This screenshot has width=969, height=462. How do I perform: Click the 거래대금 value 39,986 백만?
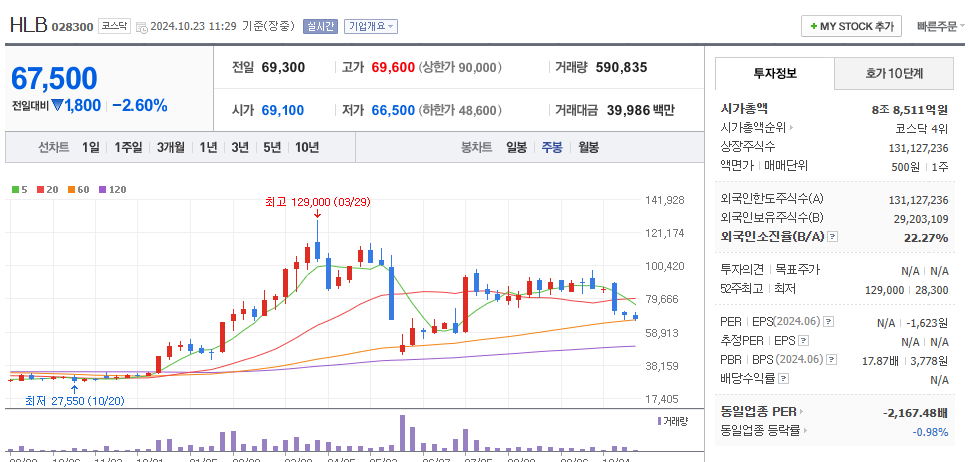coord(639,111)
